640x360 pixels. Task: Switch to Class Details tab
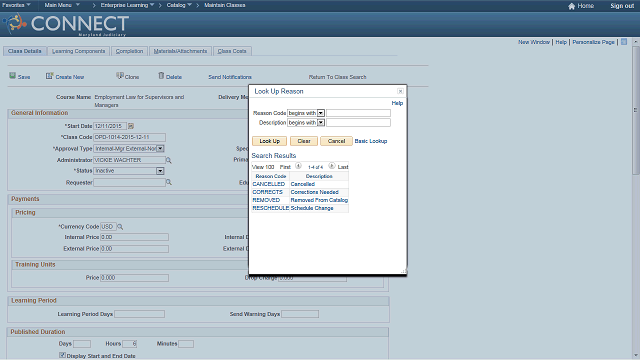pyautogui.click(x=24, y=51)
